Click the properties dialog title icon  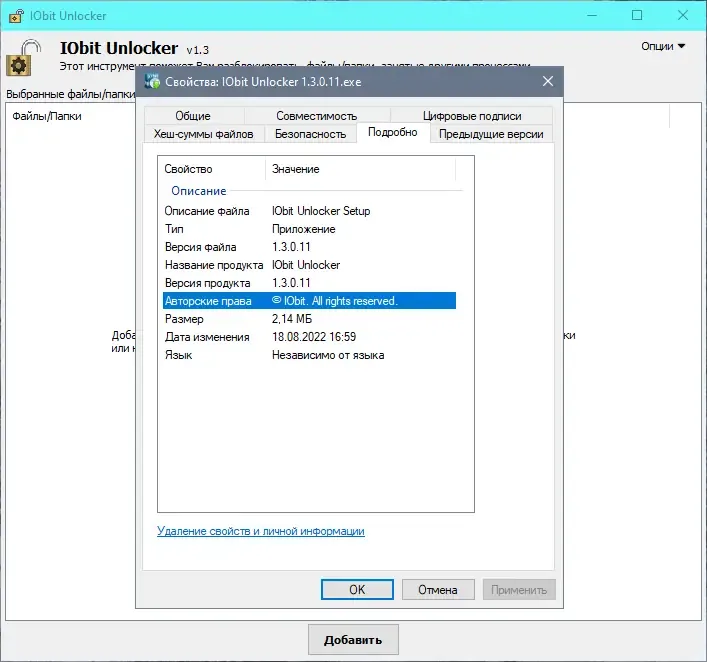(x=152, y=82)
